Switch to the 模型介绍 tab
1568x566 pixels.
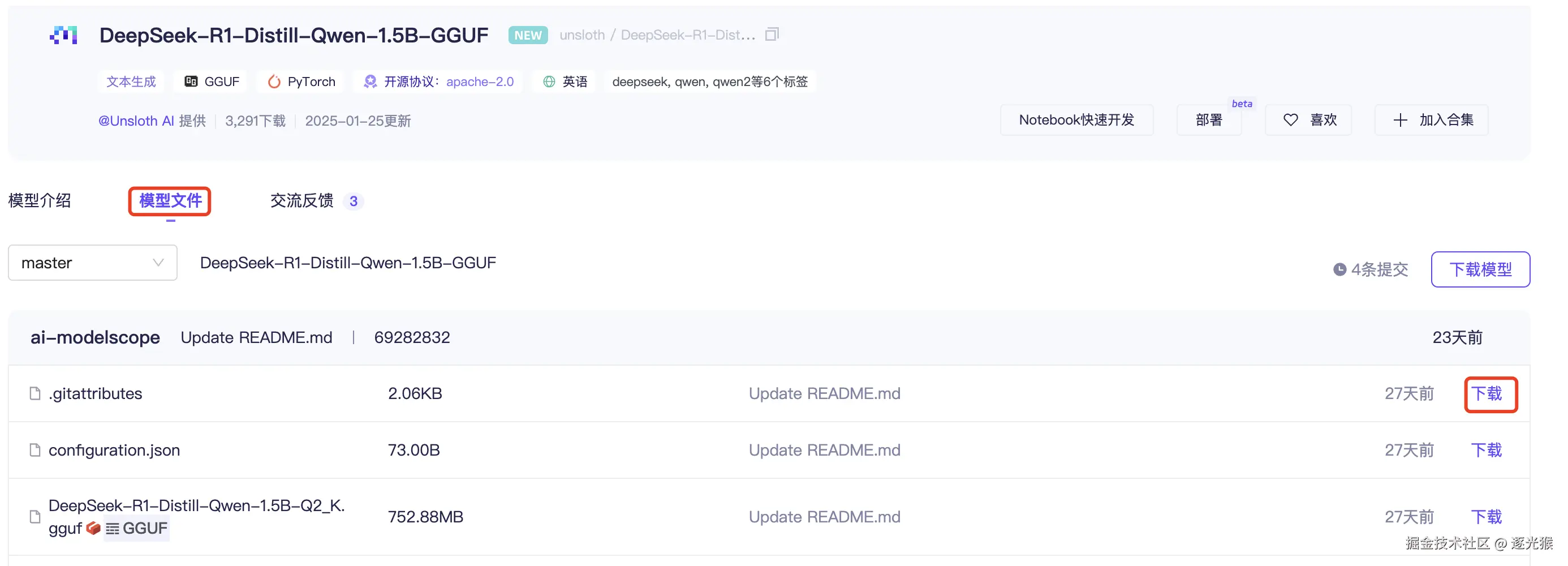pos(40,200)
